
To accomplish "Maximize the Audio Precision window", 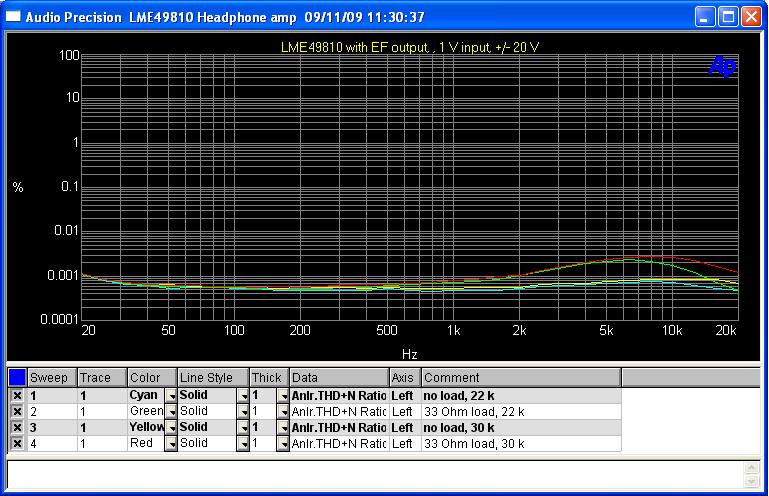I will (x=728, y=17).
